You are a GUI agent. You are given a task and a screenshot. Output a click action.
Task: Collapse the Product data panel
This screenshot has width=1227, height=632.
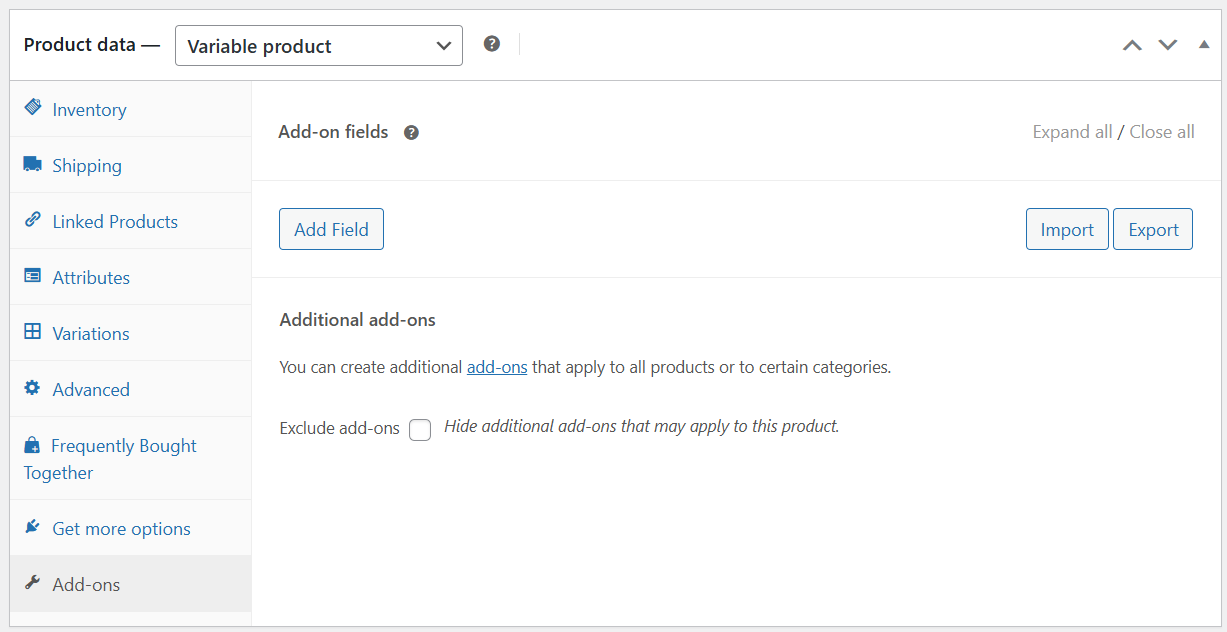click(1203, 45)
